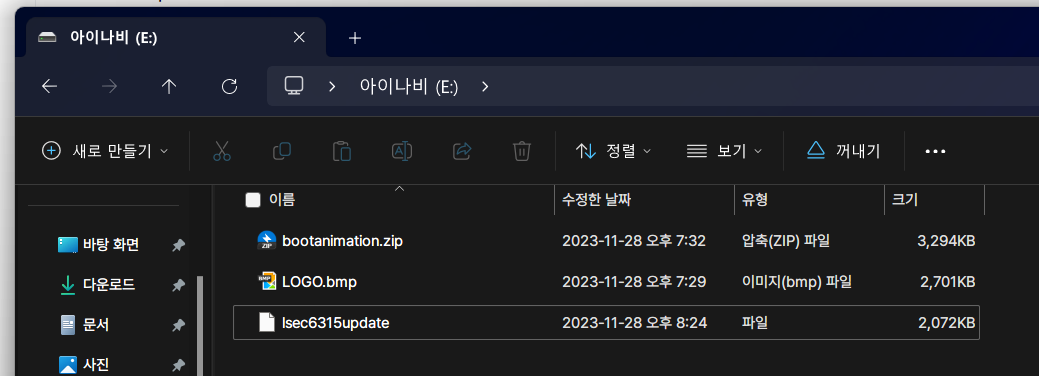Unpin 사진 using its pin icon
1039x376 pixels.
click(x=178, y=365)
